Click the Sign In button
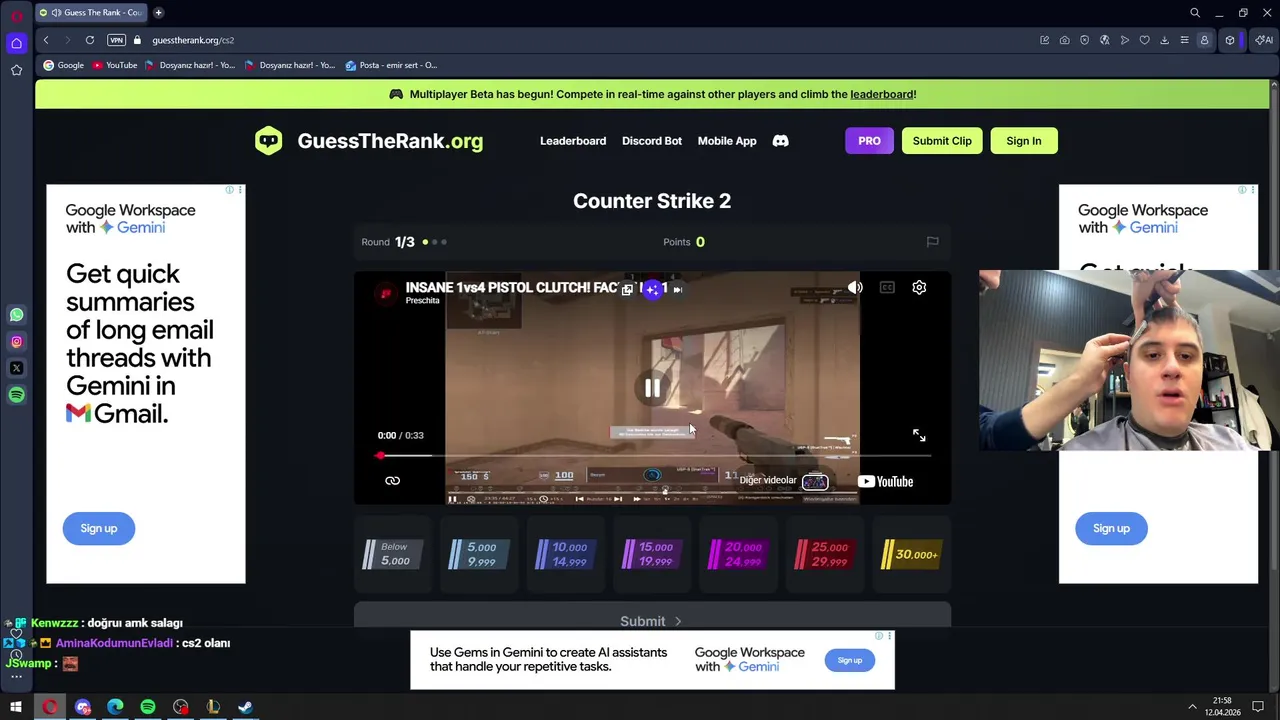Image resolution: width=1280 pixels, height=720 pixels. click(x=1024, y=141)
